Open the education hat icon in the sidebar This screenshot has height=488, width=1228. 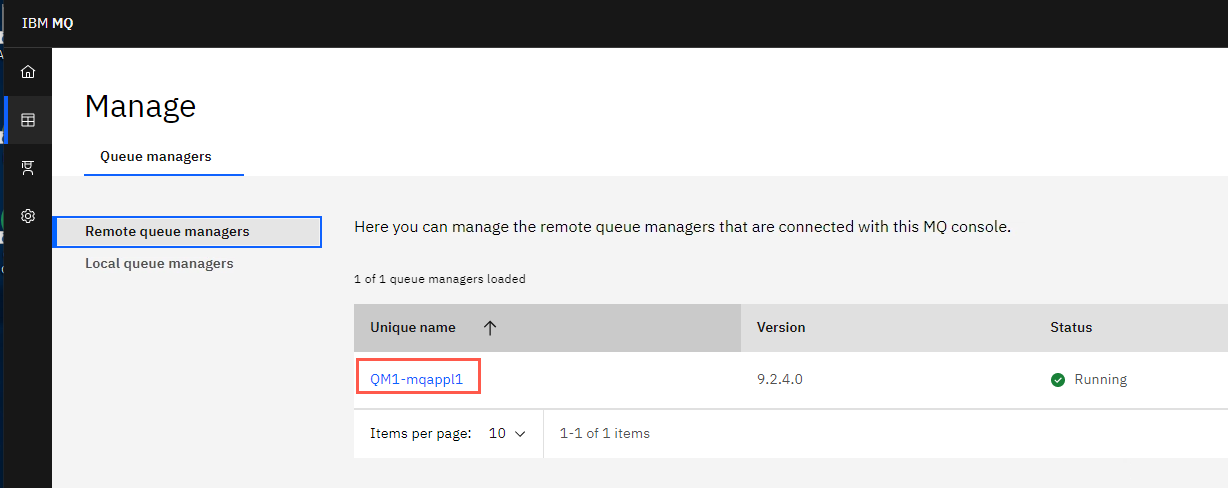coord(28,168)
